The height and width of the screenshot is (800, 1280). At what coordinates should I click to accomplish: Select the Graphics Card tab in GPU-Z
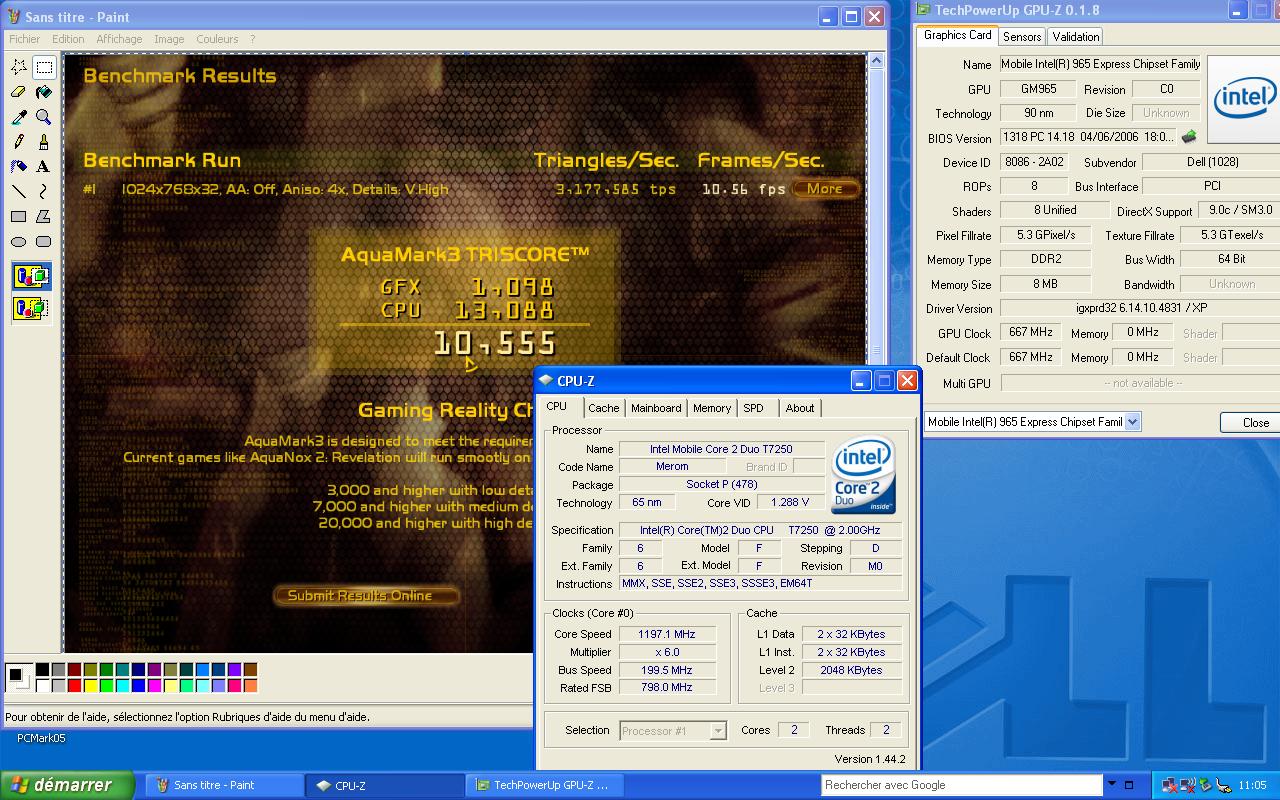(957, 35)
